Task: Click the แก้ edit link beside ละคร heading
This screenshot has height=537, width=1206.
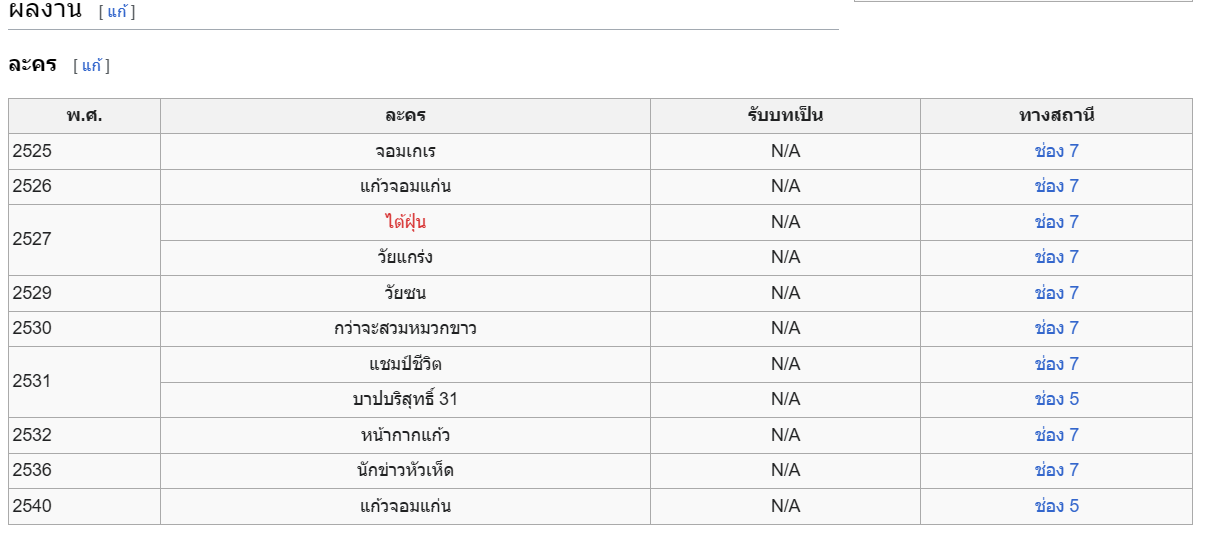Action: point(91,66)
